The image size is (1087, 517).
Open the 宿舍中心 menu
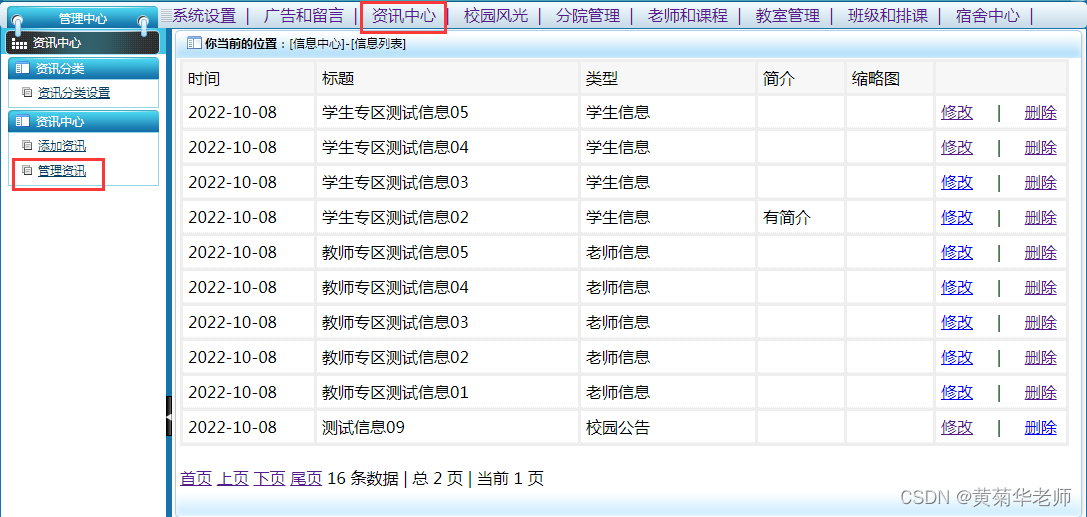(987, 15)
